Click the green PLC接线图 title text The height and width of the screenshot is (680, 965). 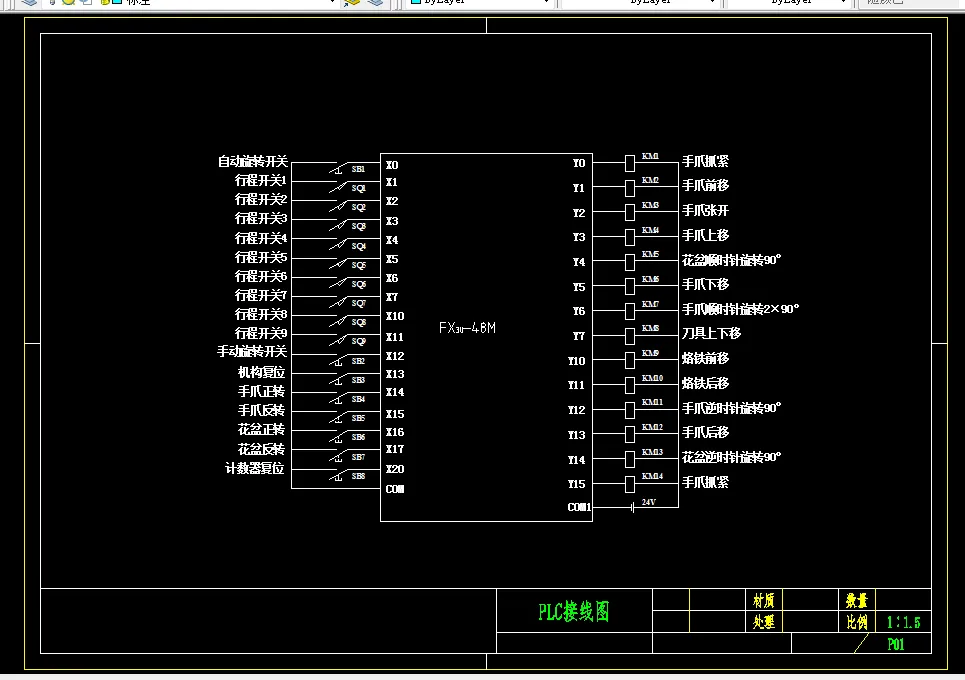click(574, 612)
